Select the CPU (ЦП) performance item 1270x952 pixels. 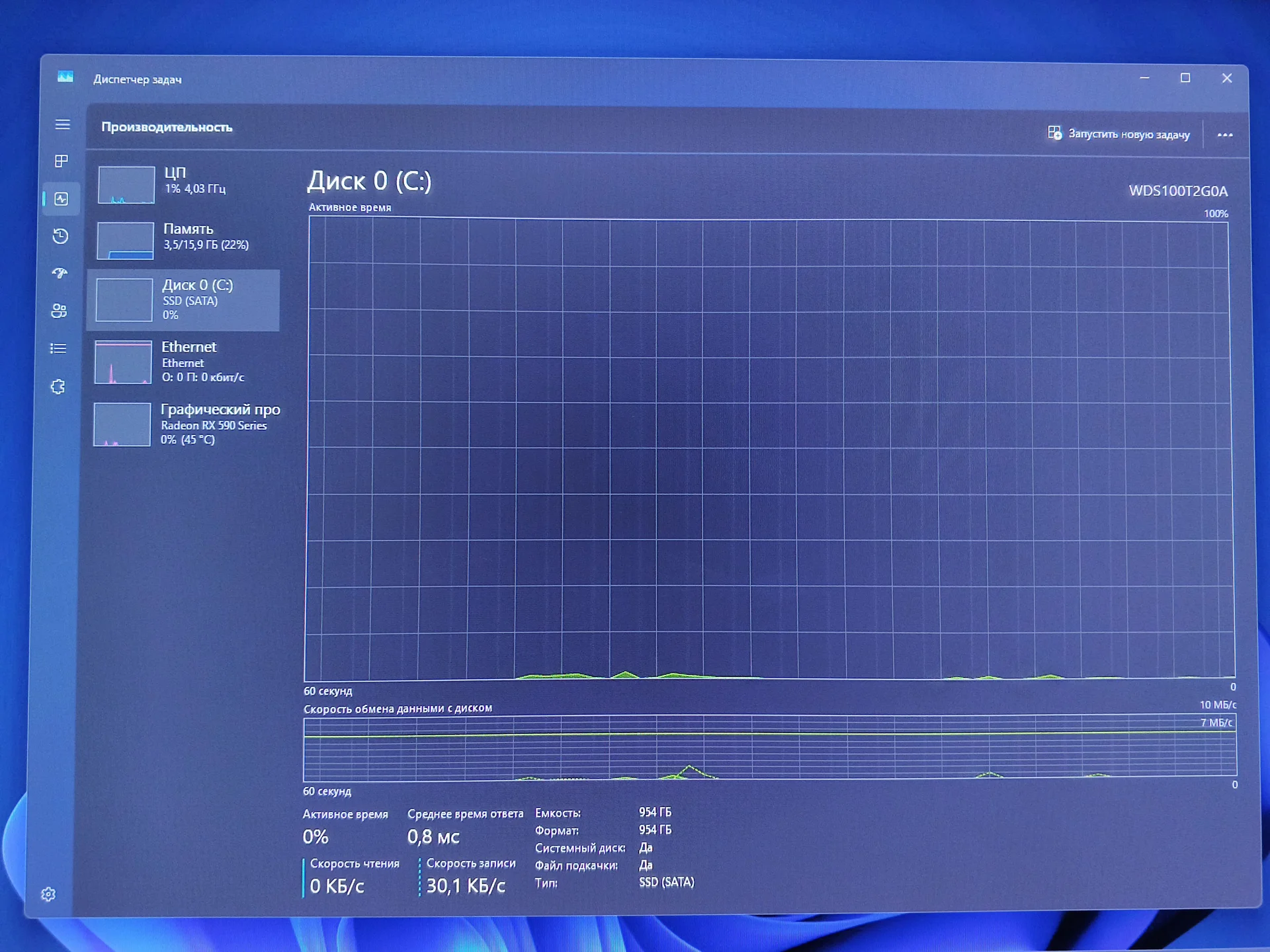click(x=185, y=184)
